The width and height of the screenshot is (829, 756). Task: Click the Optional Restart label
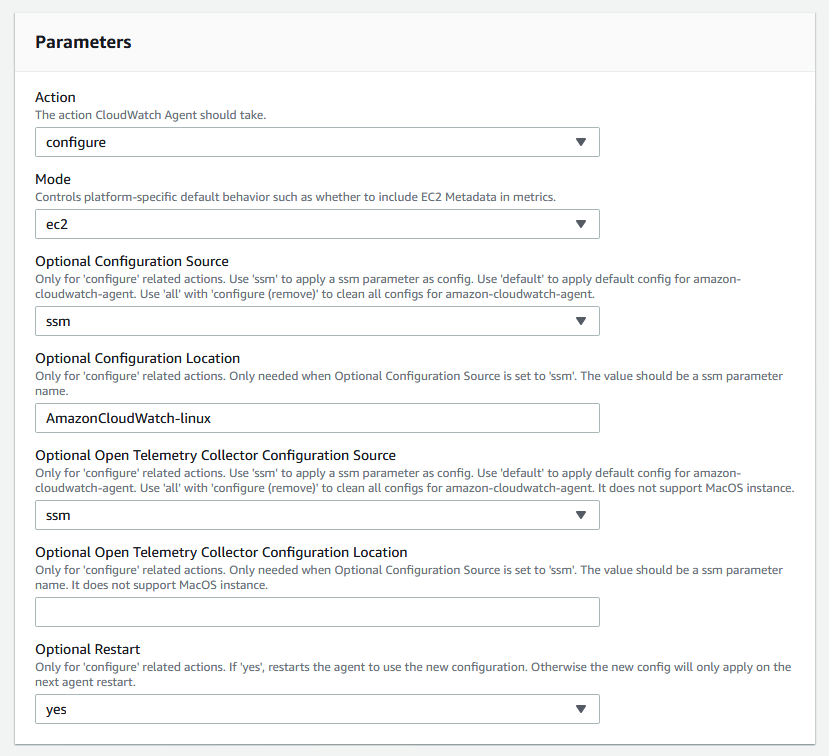[x=88, y=649]
